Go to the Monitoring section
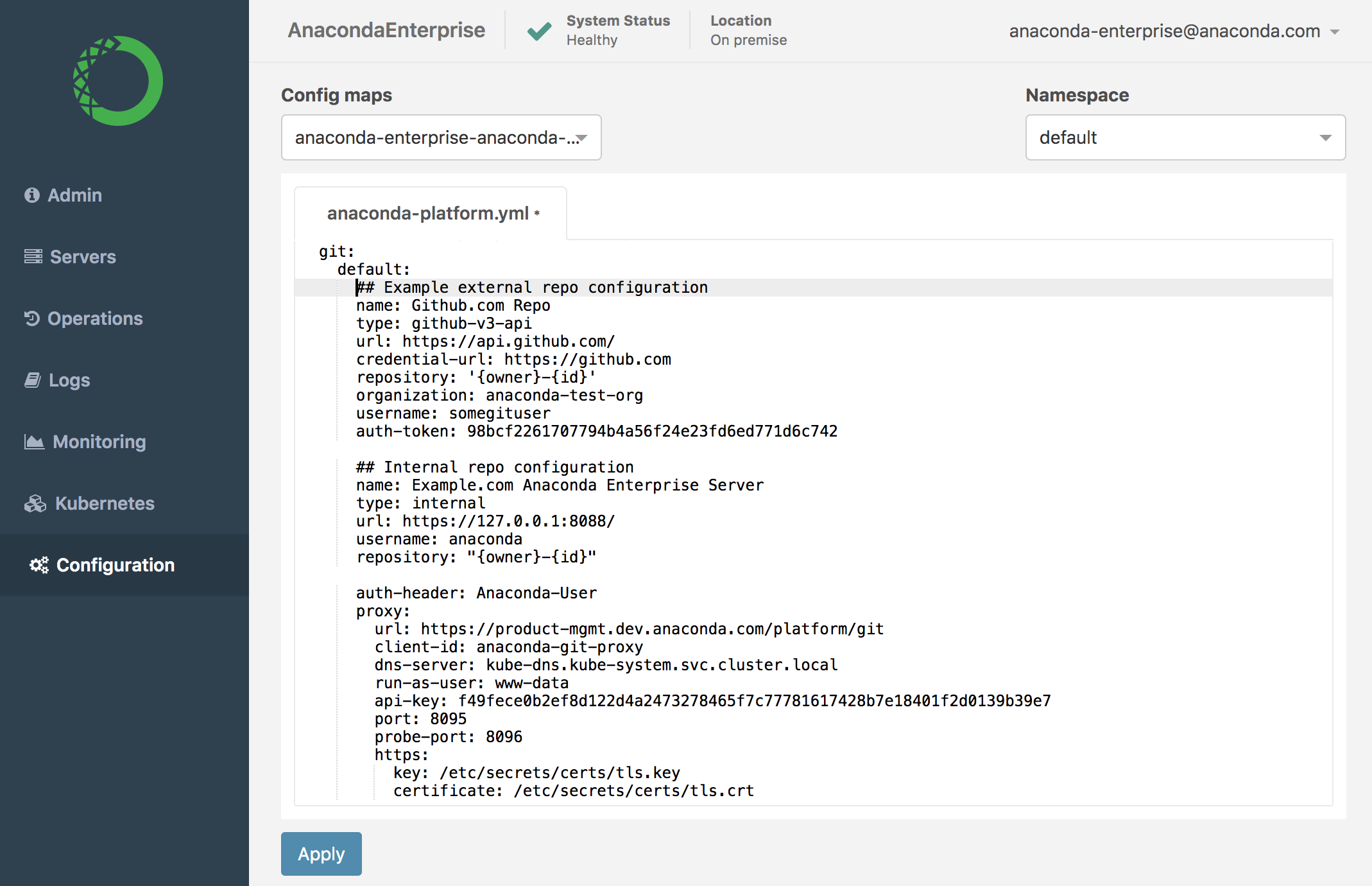 click(x=99, y=442)
